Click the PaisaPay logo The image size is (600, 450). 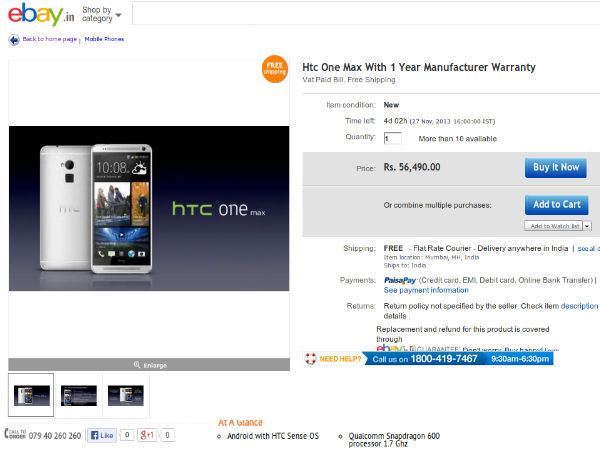400,280
